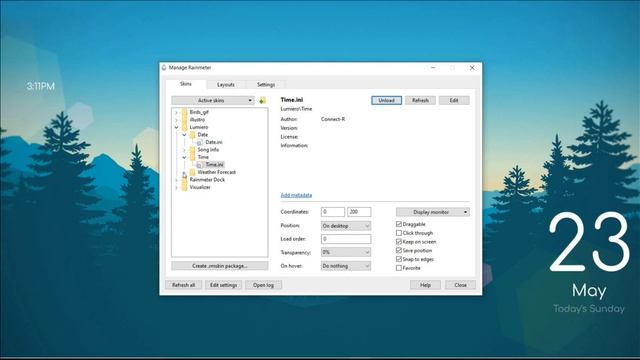Viewport: 640px width, 360px height.
Task: Click the Date folder icon
Action: click(x=192, y=134)
